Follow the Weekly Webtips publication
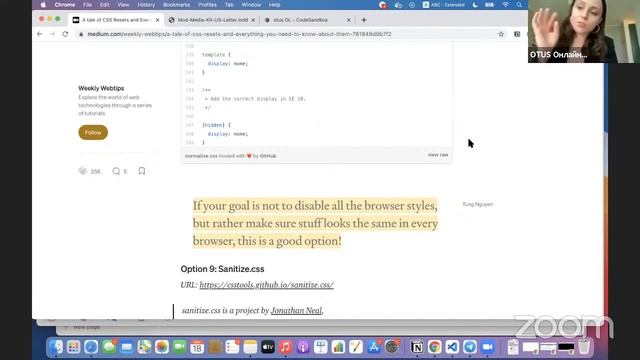The width and height of the screenshot is (640, 360). [x=93, y=132]
